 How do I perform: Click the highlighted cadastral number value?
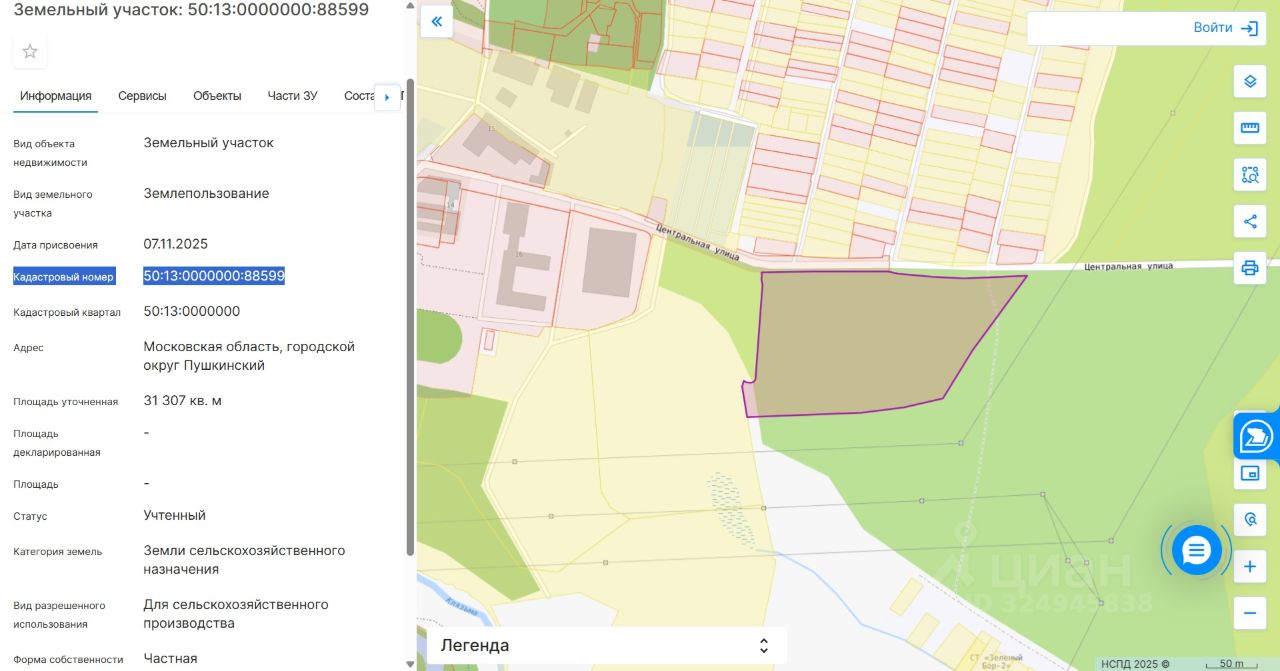tap(214, 276)
